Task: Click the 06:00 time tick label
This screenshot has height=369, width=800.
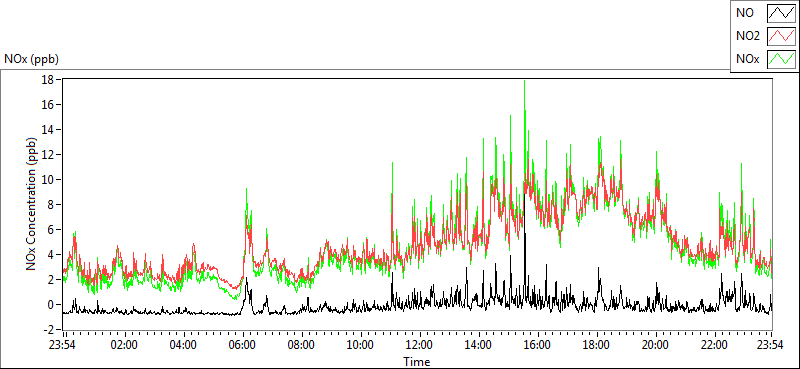Action: tap(242, 345)
